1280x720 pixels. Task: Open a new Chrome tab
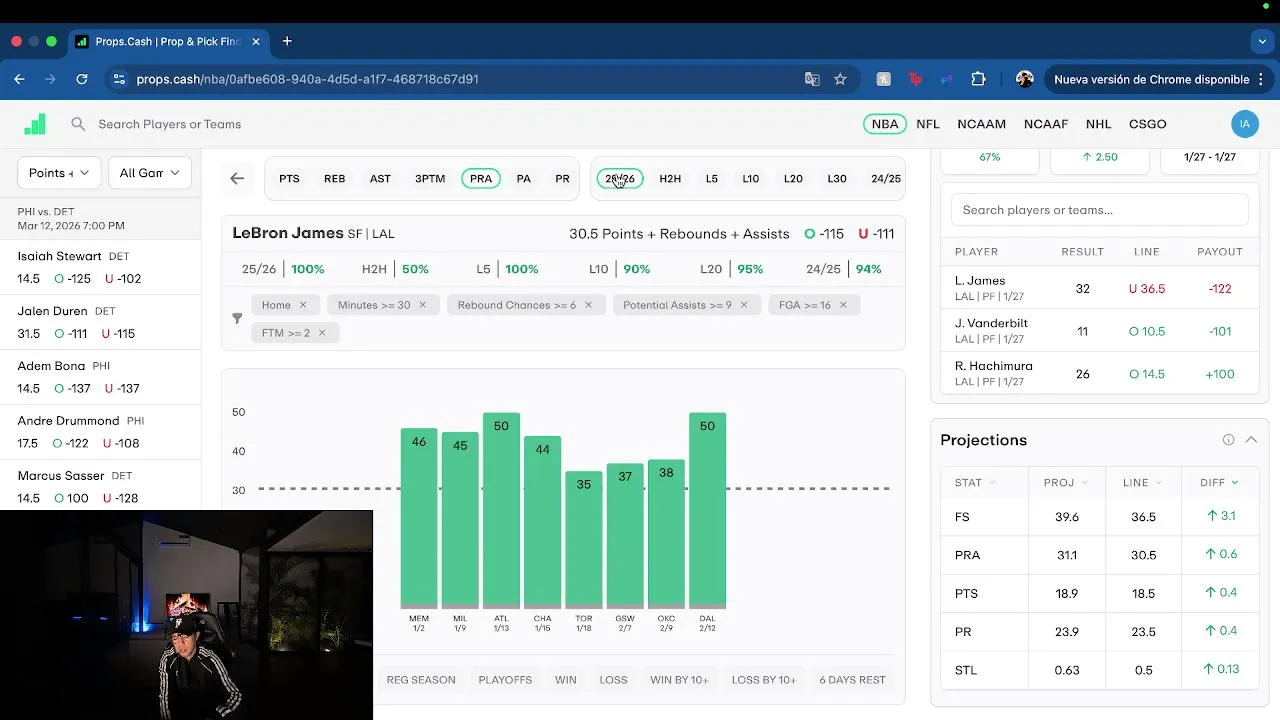click(x=287, y=41)
